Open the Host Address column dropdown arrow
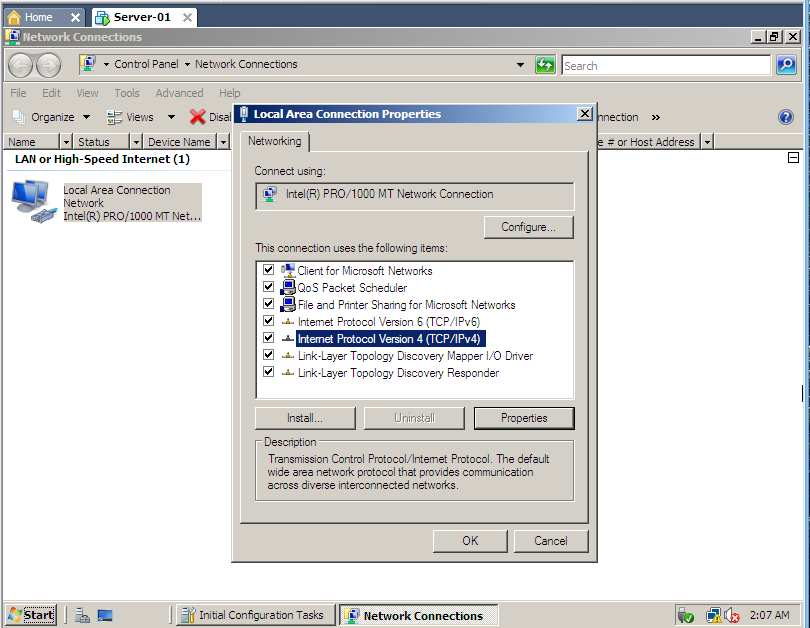Viewport: 810px width, 628px height. [707, 142]
